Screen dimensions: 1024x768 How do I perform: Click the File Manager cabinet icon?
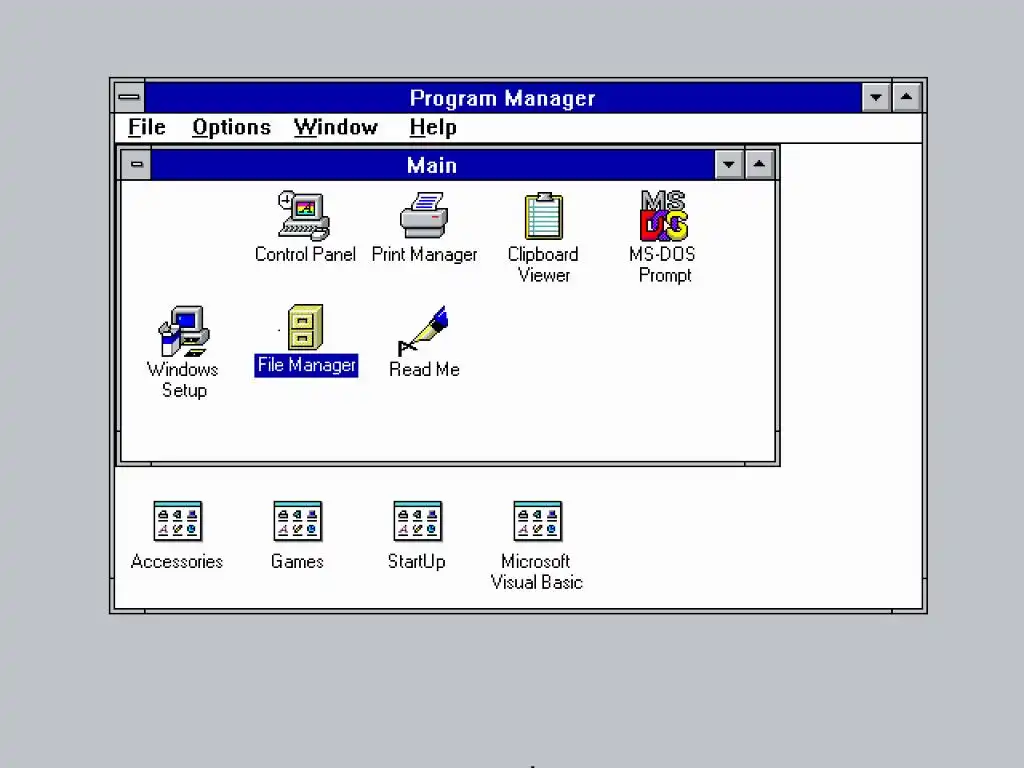(306, 327)
